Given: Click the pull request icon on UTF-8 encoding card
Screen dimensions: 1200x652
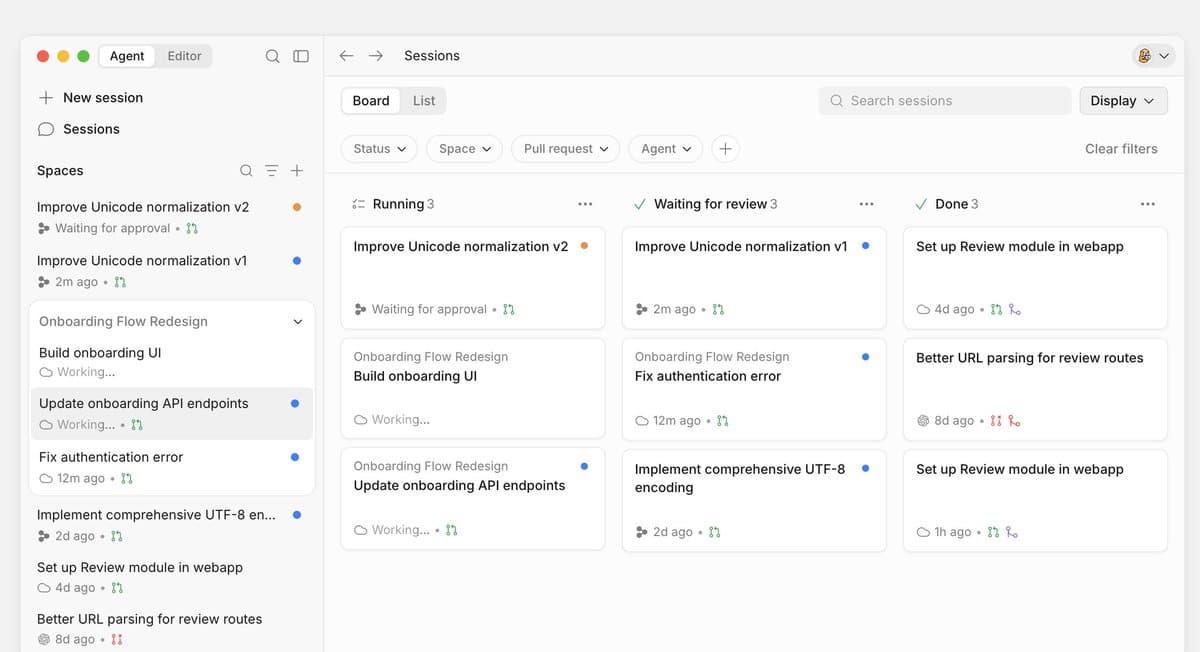Looking at the screenshot, I should 714,533.
